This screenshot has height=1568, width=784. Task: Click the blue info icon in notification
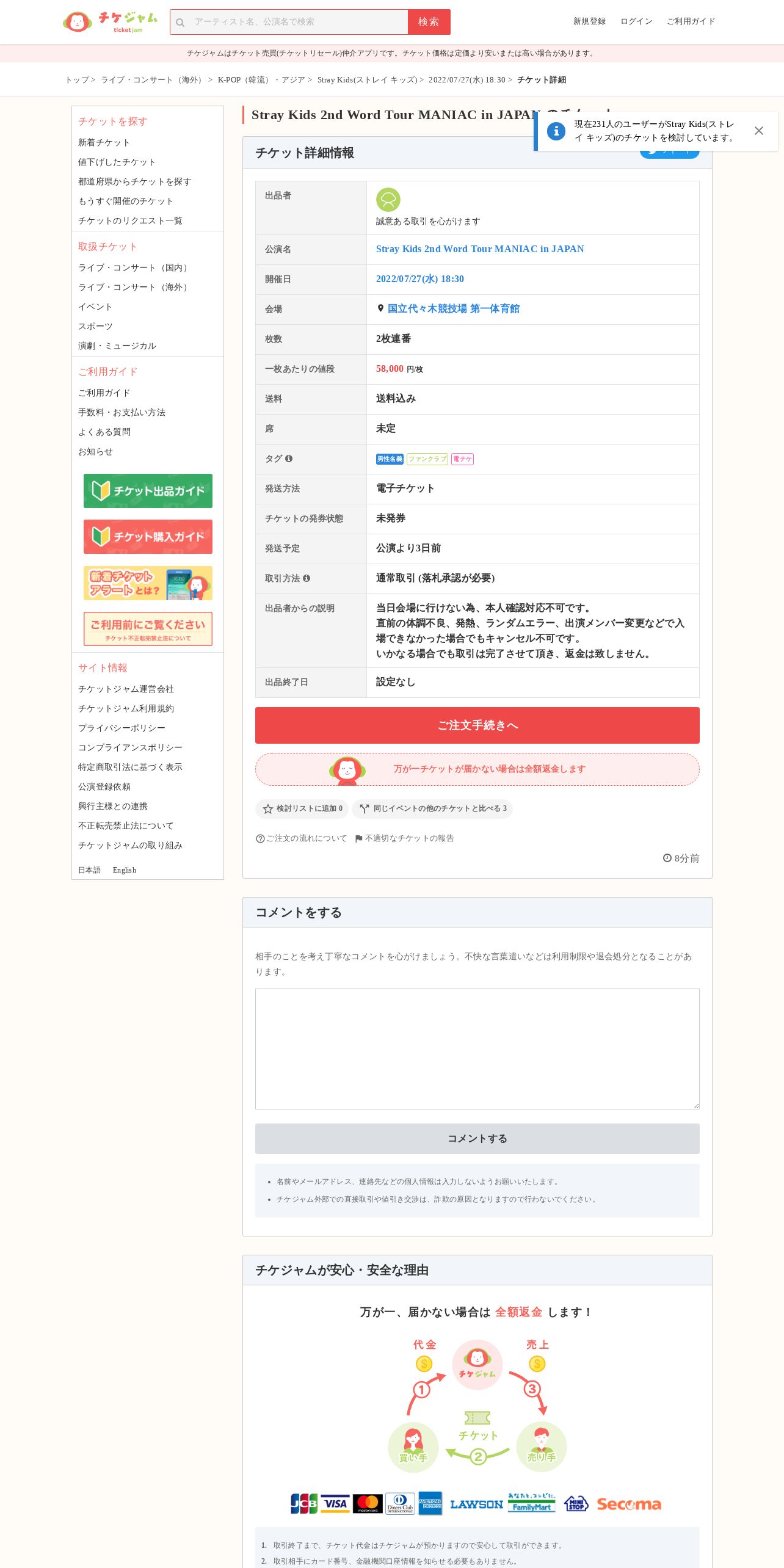point(556,131)
